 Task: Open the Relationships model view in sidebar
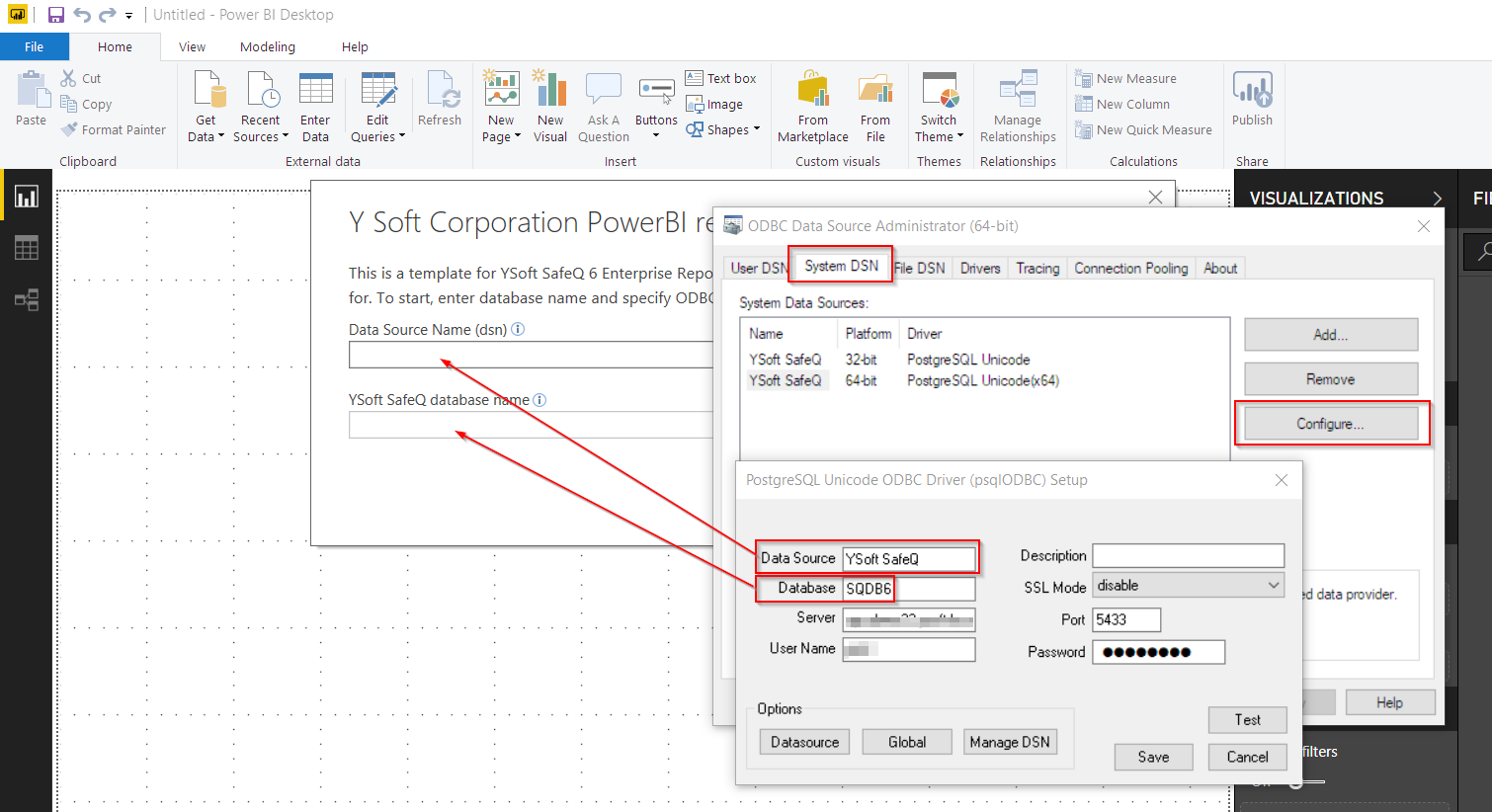click(27, 299)
